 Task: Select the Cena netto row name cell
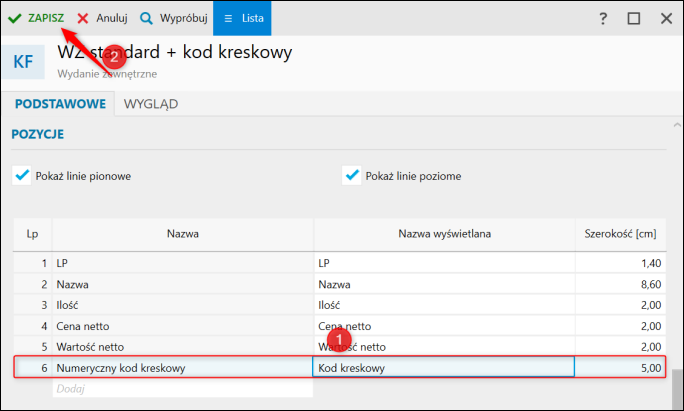pyautogui.click(x=183, y=326)
